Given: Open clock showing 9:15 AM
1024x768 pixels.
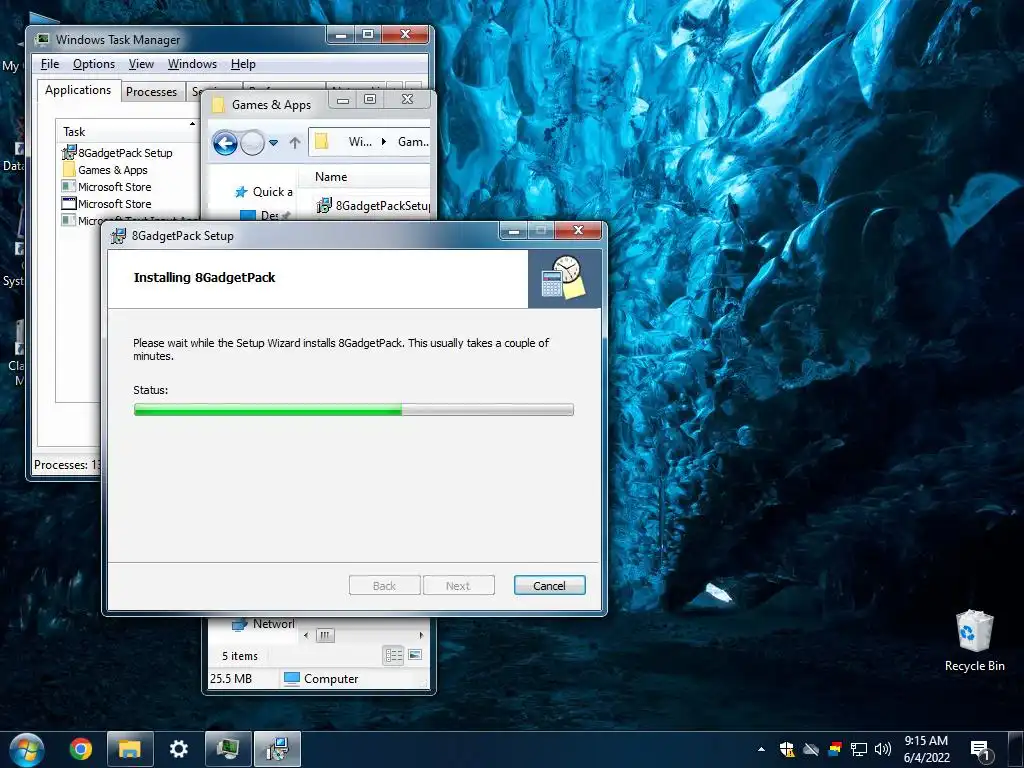Looking at the screenshot, I should click(926, 749).
